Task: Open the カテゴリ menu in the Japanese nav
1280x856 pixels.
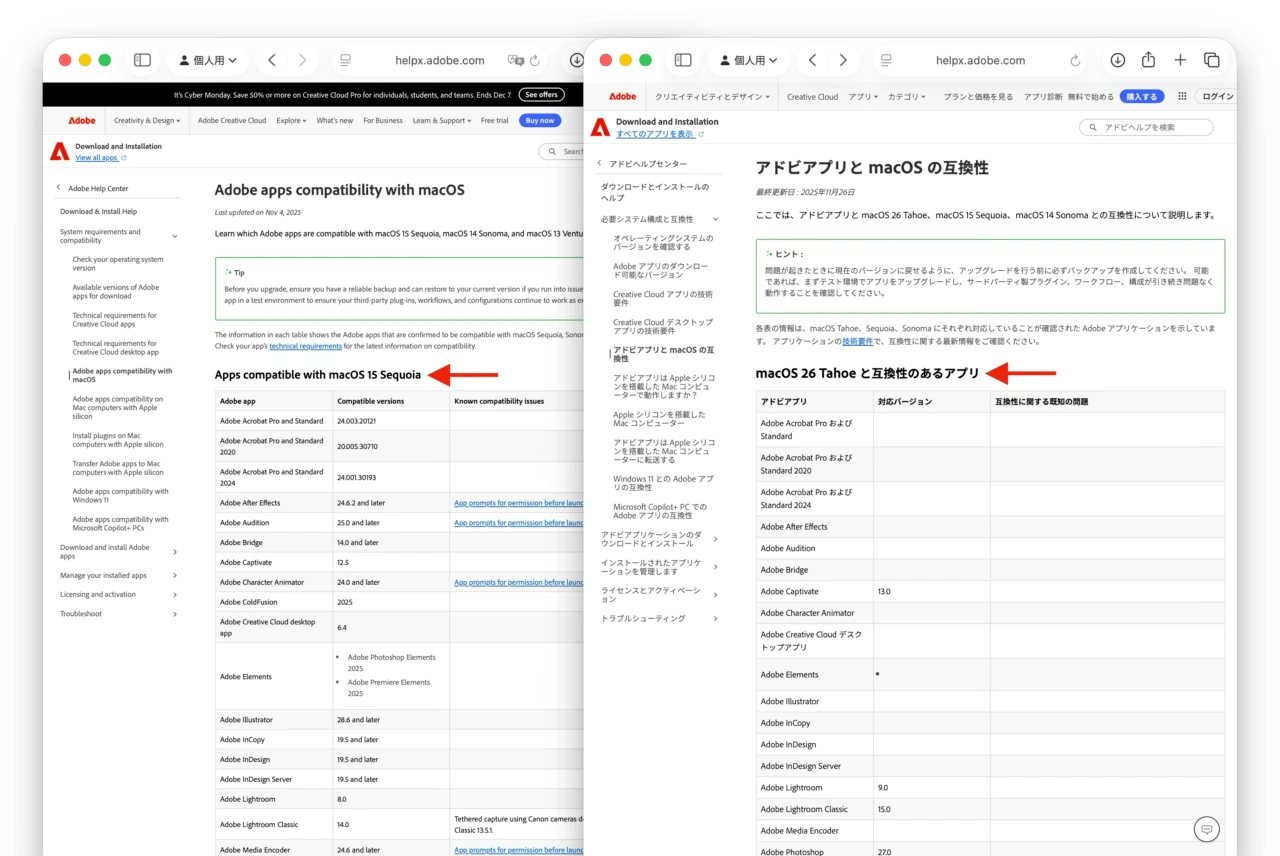Action: pos(904,96)
